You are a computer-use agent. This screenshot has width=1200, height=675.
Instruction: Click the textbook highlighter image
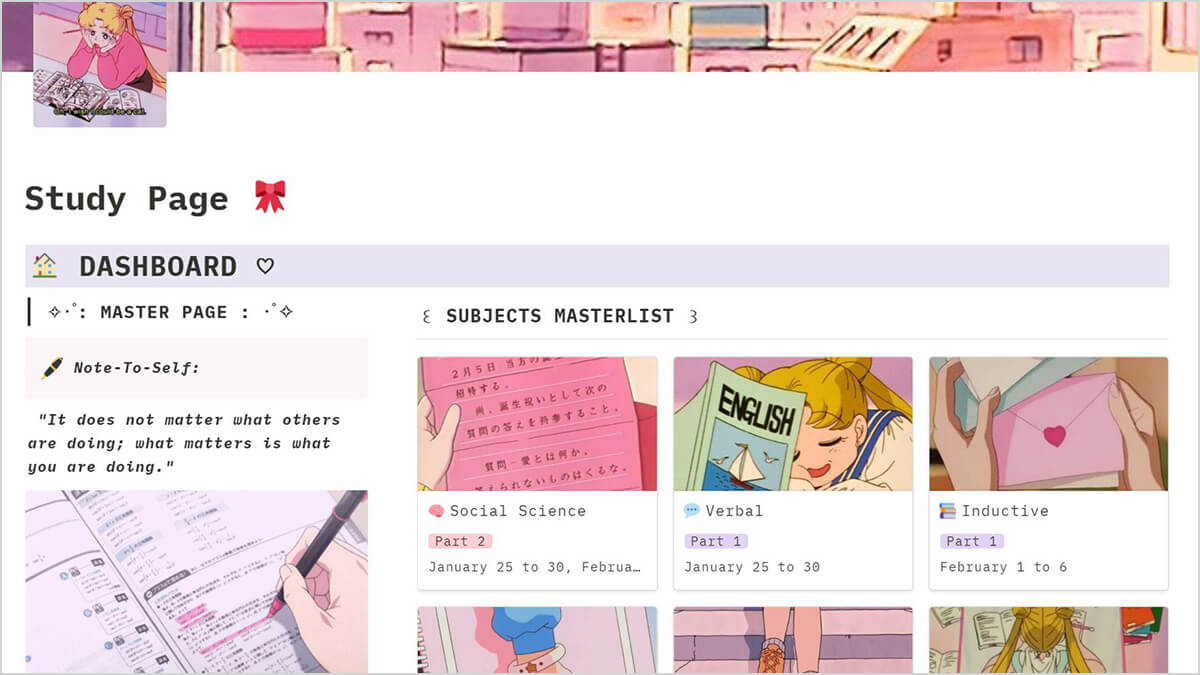point(196,581)
